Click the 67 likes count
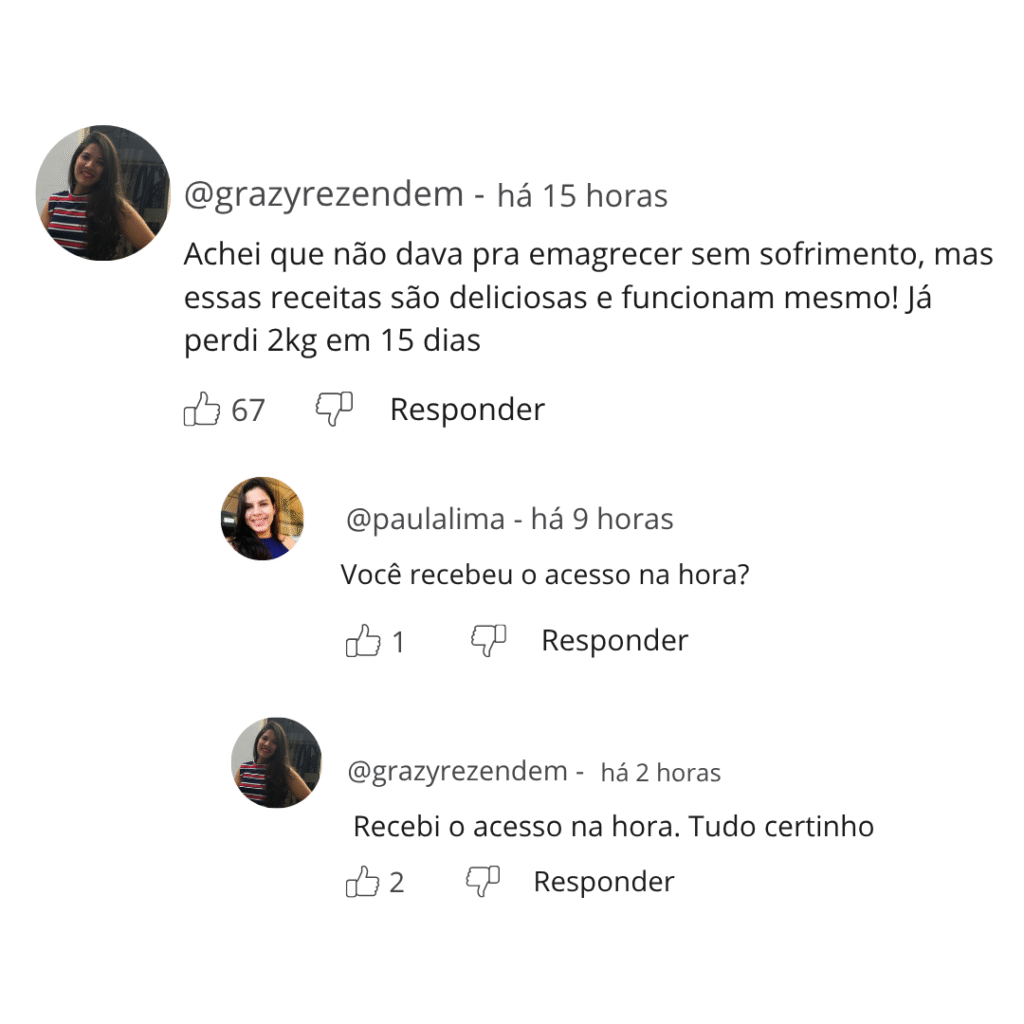1024x1024 pixels. click(248, 410)
